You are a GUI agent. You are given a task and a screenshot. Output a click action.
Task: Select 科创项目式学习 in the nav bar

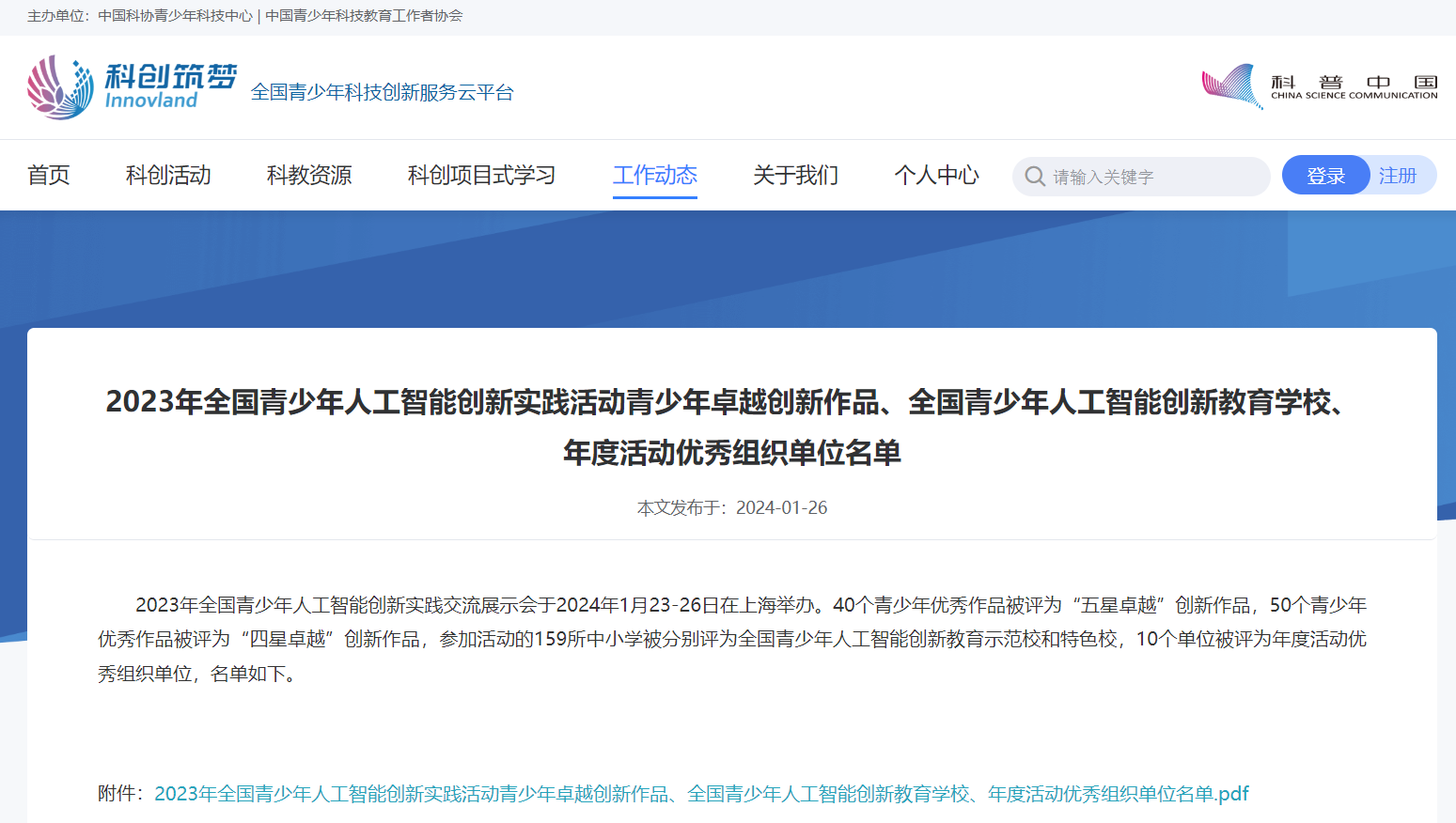(481, 176)
